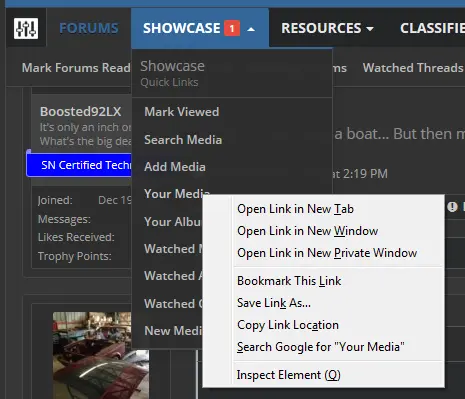465x399 pixels.
Task: Open the Showcase tab
Action: (x=182, y=28)
